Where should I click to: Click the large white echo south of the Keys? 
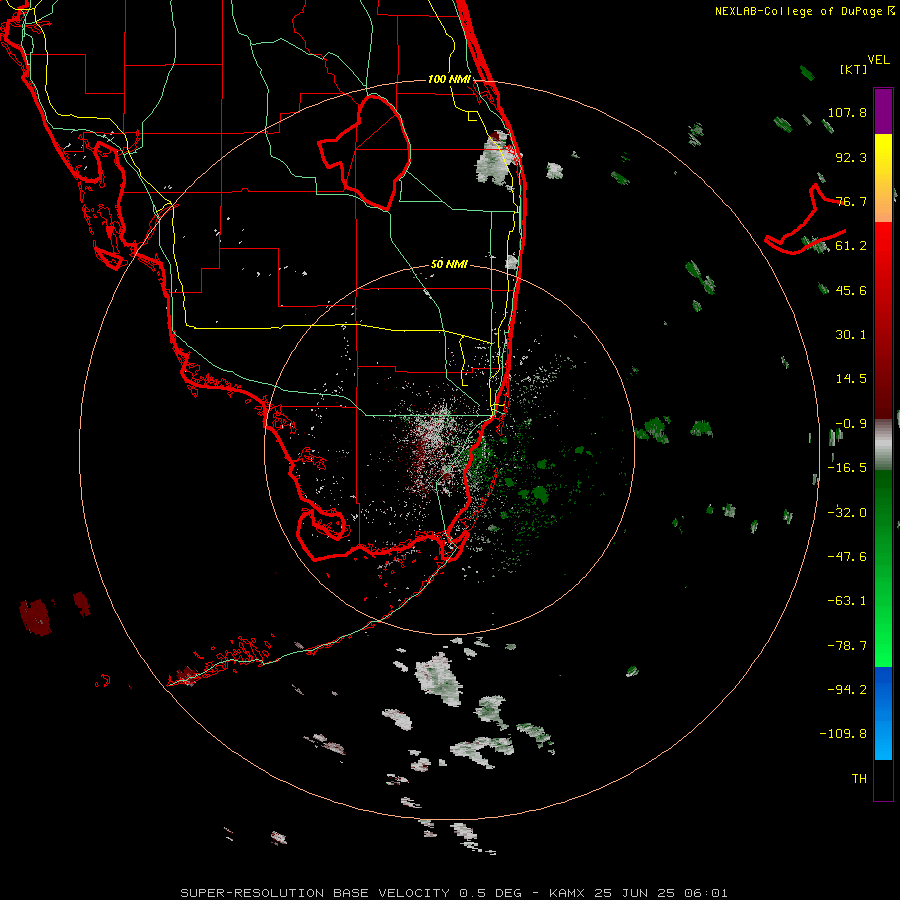(x=440, y=678)
